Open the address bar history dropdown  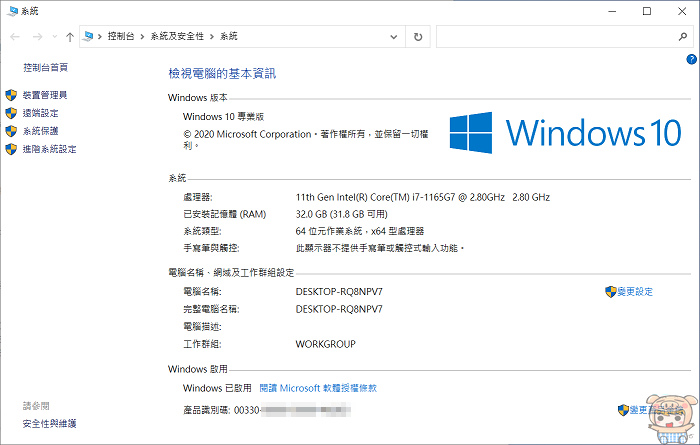[x=394, y=37]
